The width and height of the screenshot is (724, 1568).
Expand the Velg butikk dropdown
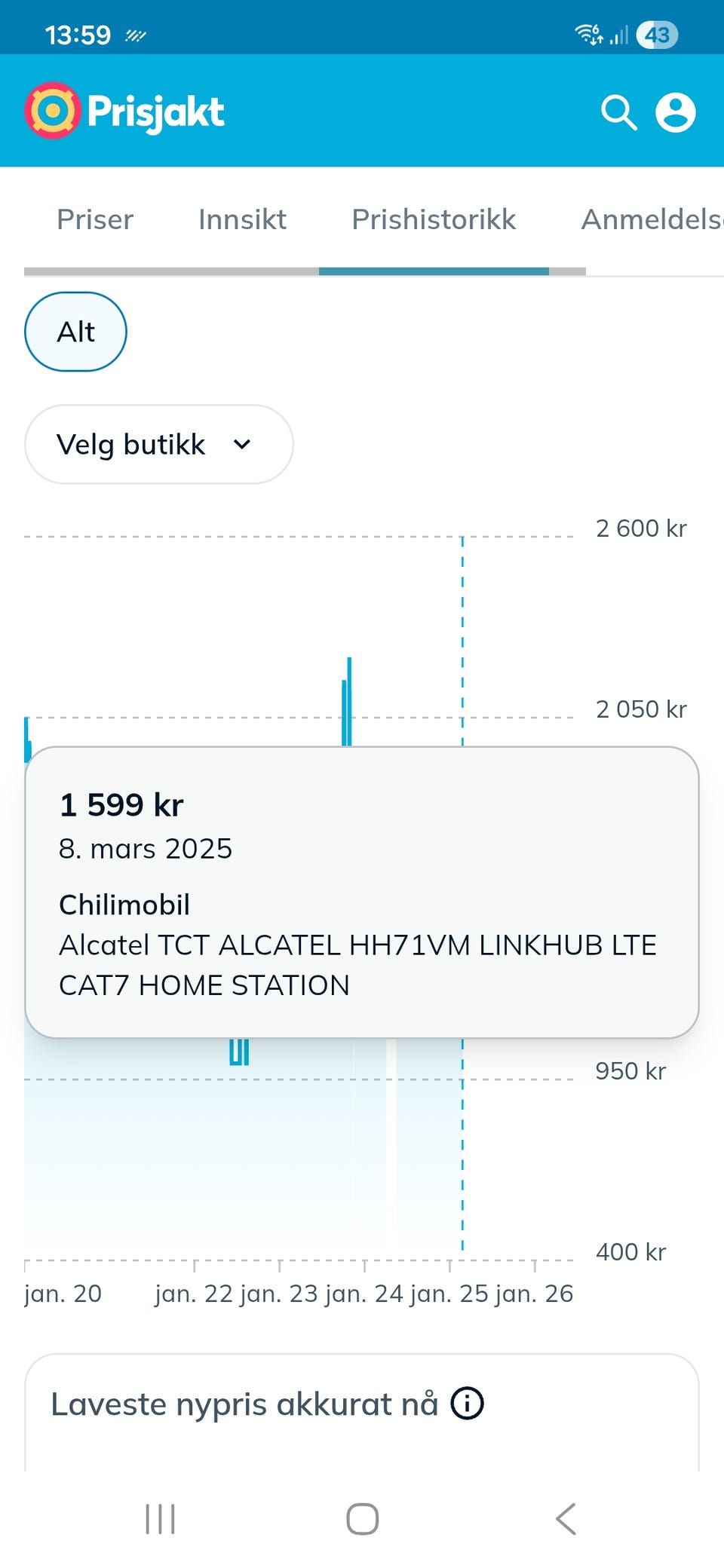point(159,444)
